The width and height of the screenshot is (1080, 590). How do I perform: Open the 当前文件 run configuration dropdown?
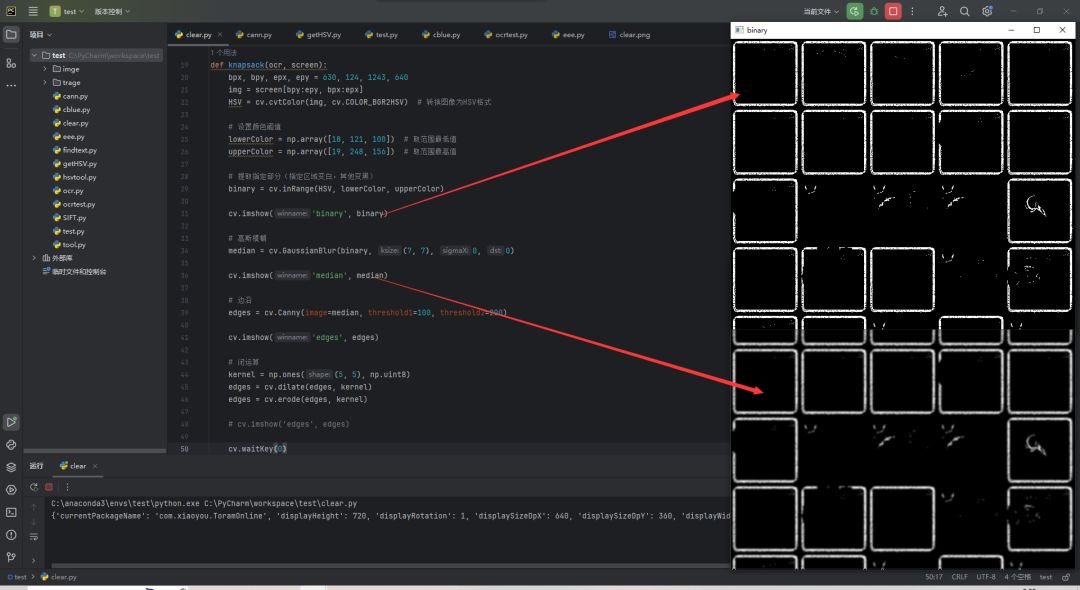(821, 11)
